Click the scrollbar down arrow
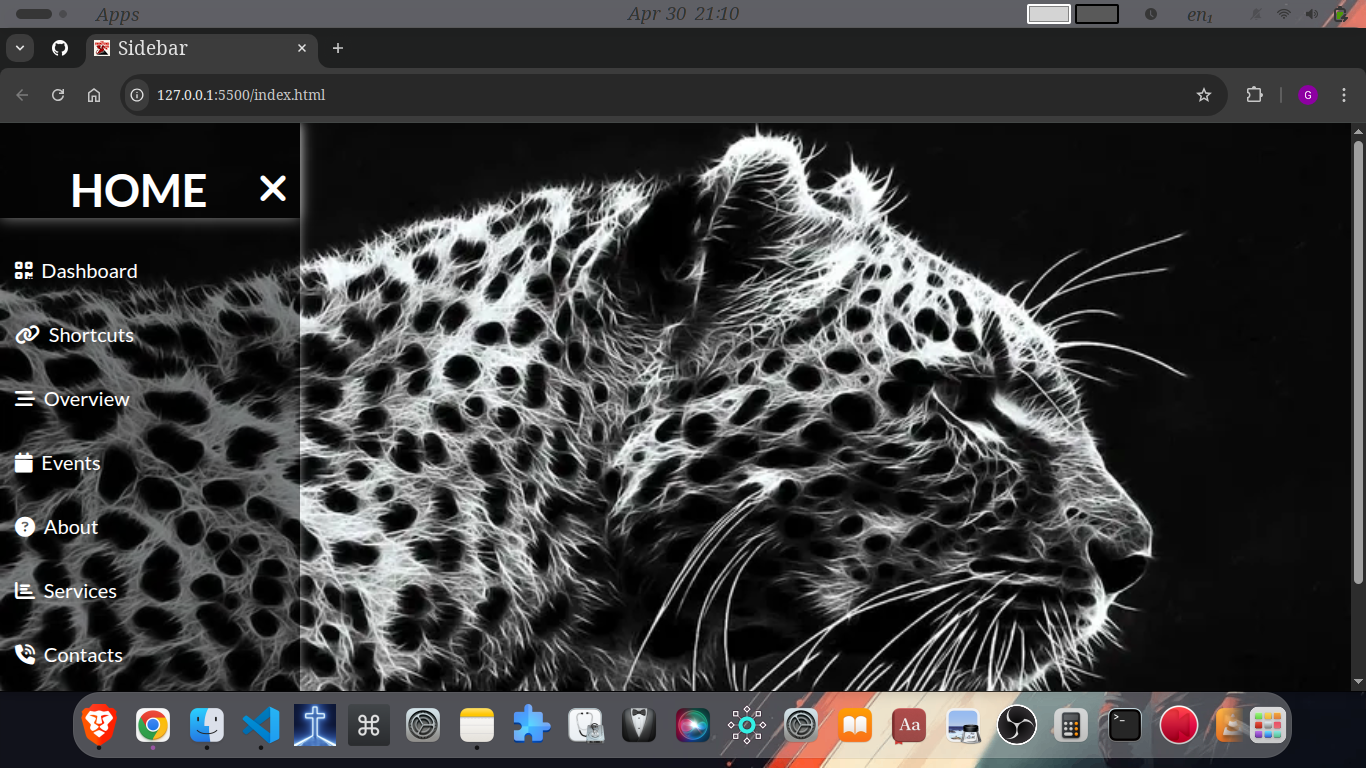Screen dimensions: 1366x768 1358,682
